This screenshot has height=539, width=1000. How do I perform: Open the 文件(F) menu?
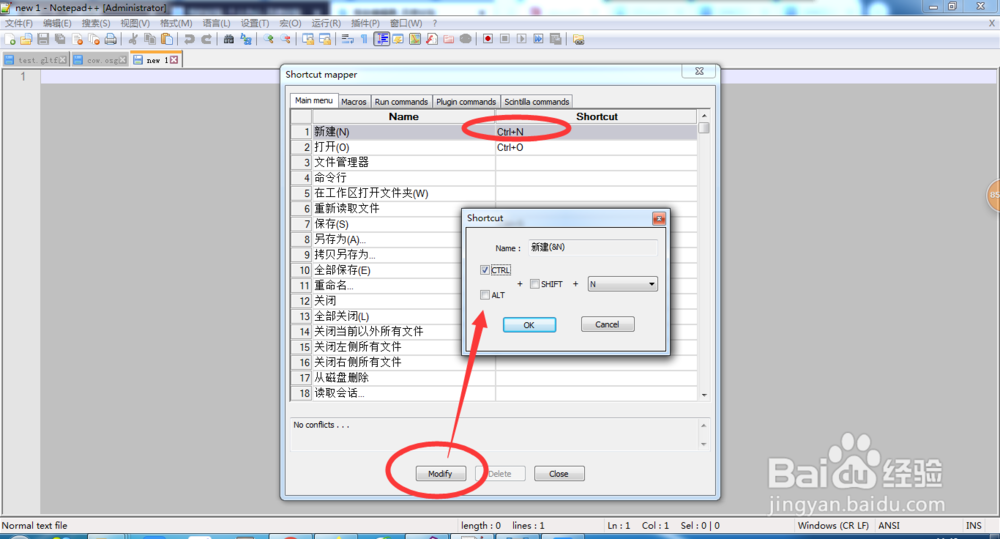coord(18,23)
